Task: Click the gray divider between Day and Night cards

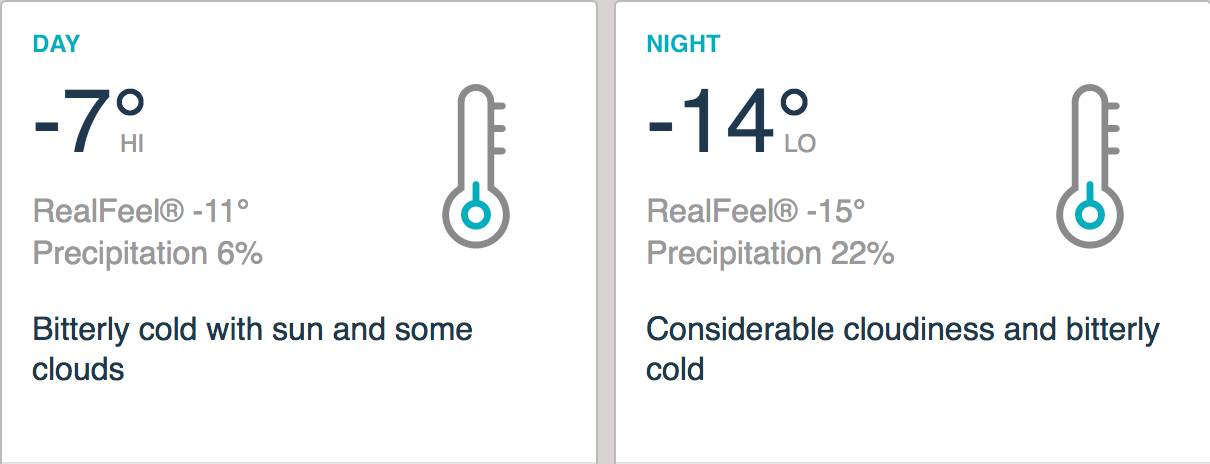Action: [x=606, y=232]
